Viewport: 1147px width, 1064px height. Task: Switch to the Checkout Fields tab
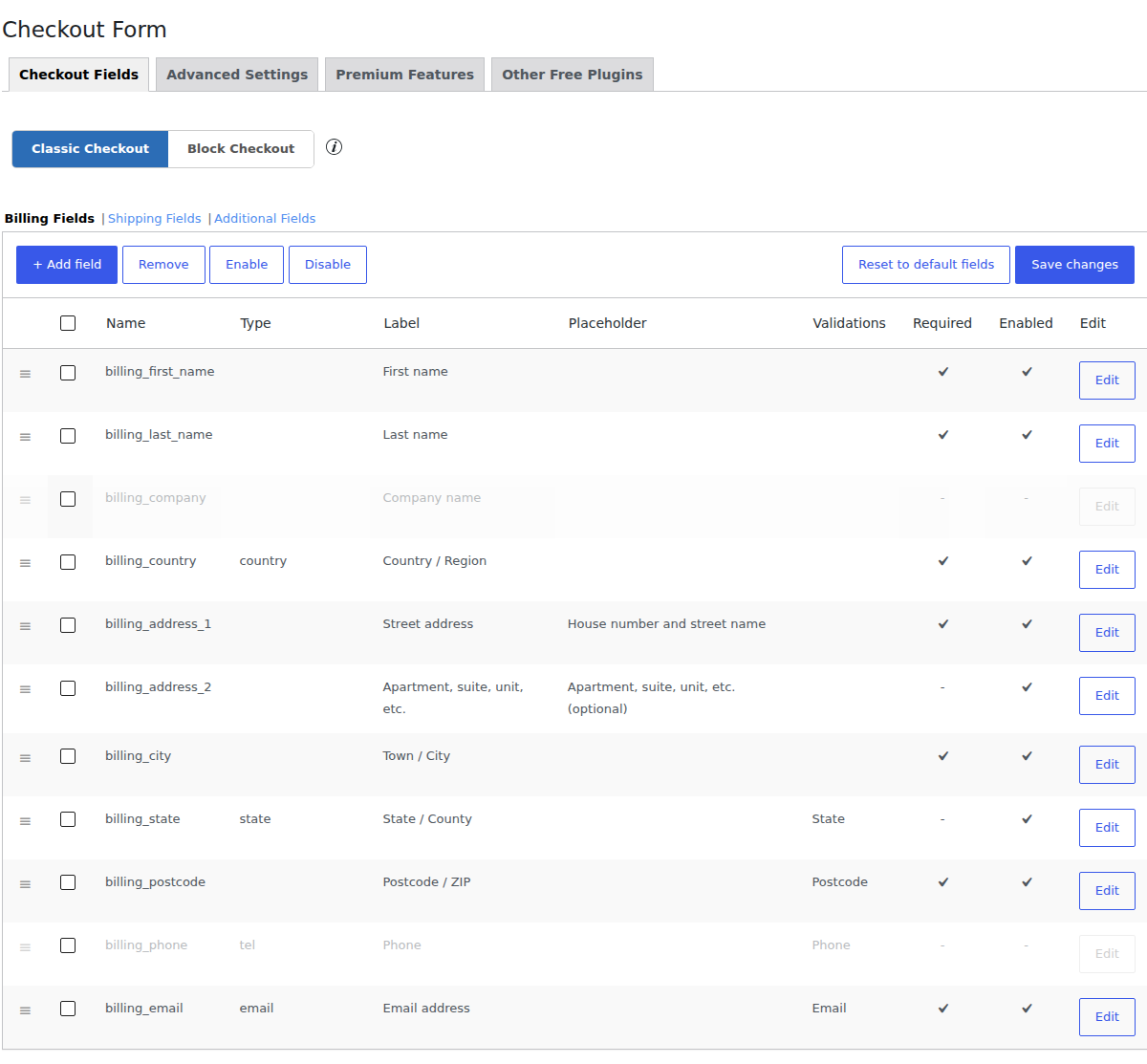click(78, 75)
